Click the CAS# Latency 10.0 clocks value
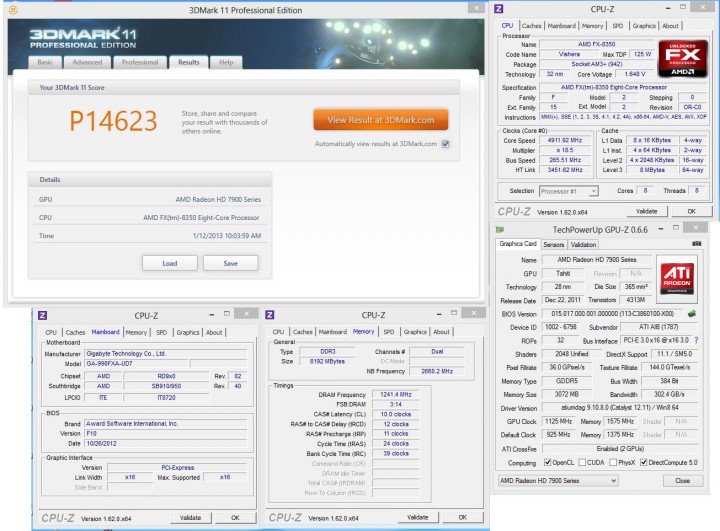 396,414
